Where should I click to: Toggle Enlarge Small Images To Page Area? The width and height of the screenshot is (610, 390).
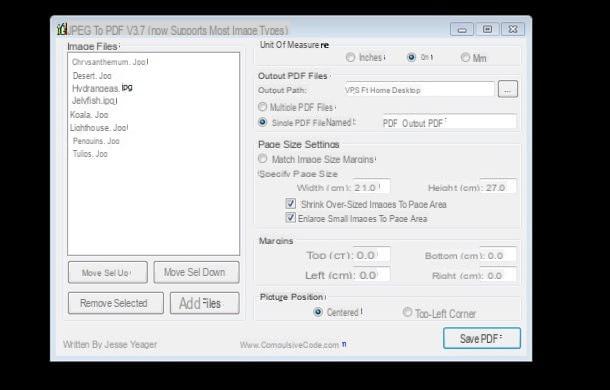[x=290, y=218]
